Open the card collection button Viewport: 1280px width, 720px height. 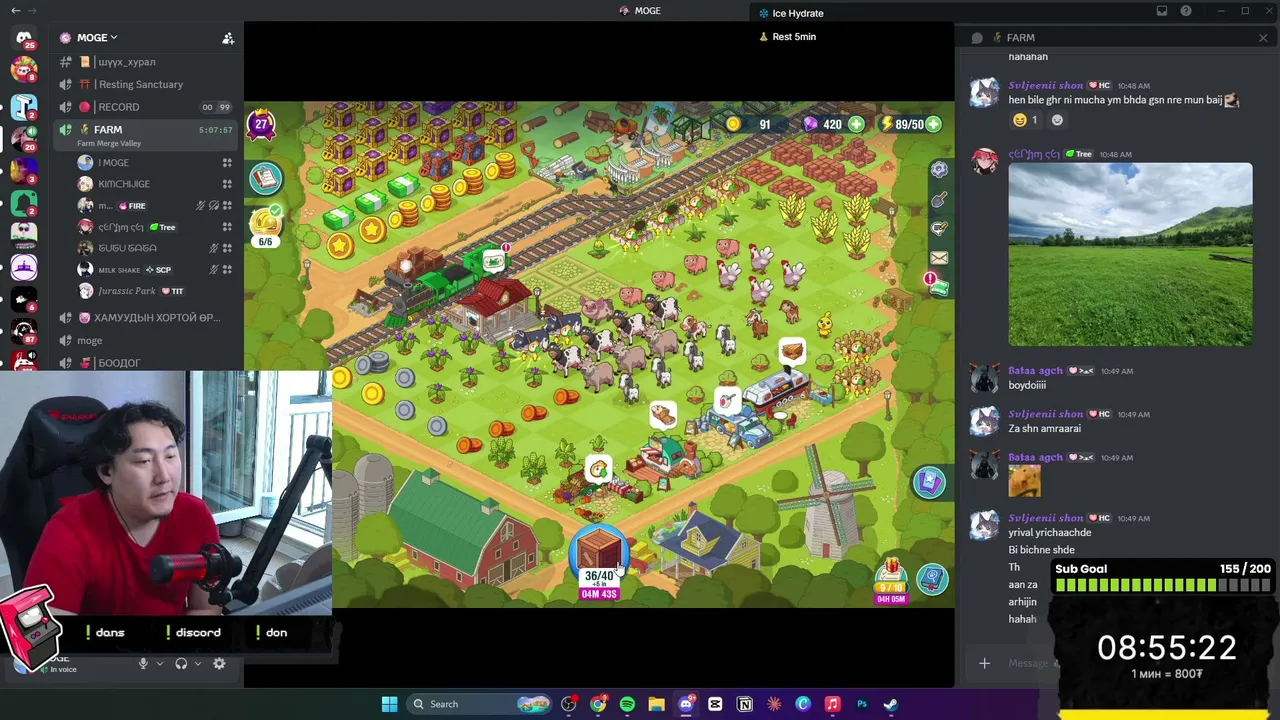point(929,483)
